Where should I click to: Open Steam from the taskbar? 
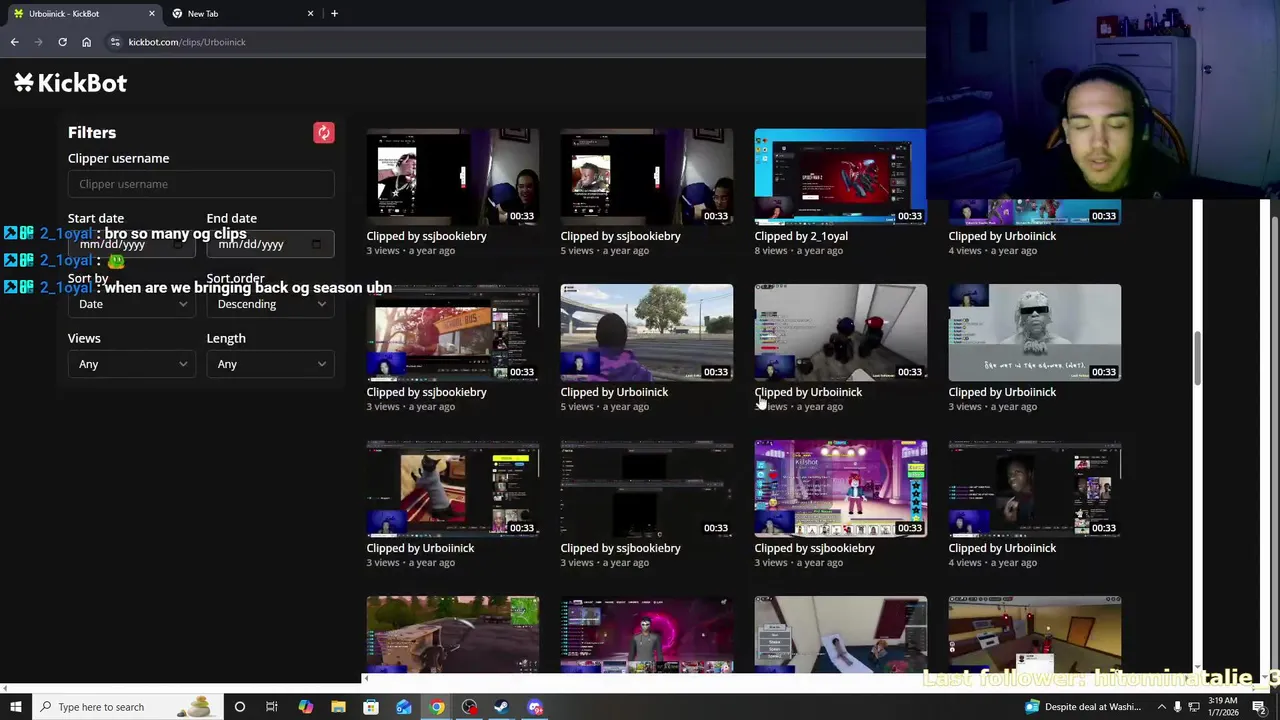tap(502, 707)
